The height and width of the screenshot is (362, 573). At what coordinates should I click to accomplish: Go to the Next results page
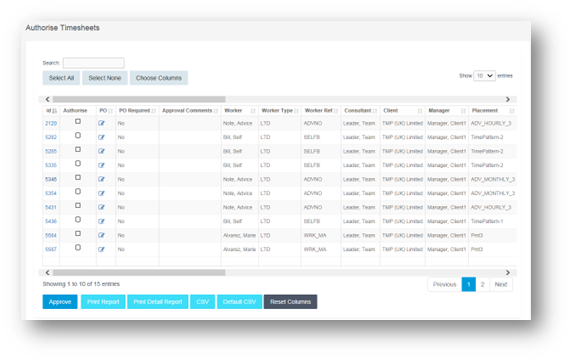[x=501, y=284]
